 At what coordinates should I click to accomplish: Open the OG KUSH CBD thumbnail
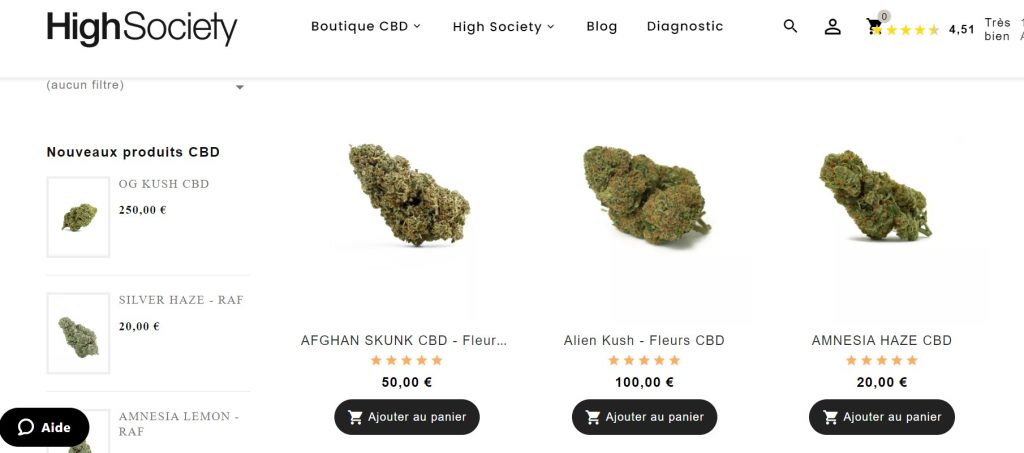click(x=78, y=217)
